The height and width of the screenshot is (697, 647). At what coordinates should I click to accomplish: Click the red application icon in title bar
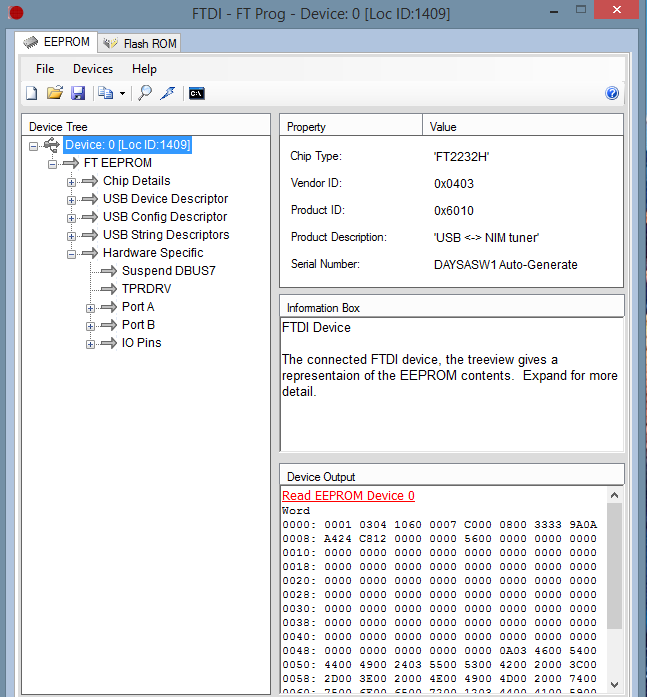coord(16,12)
